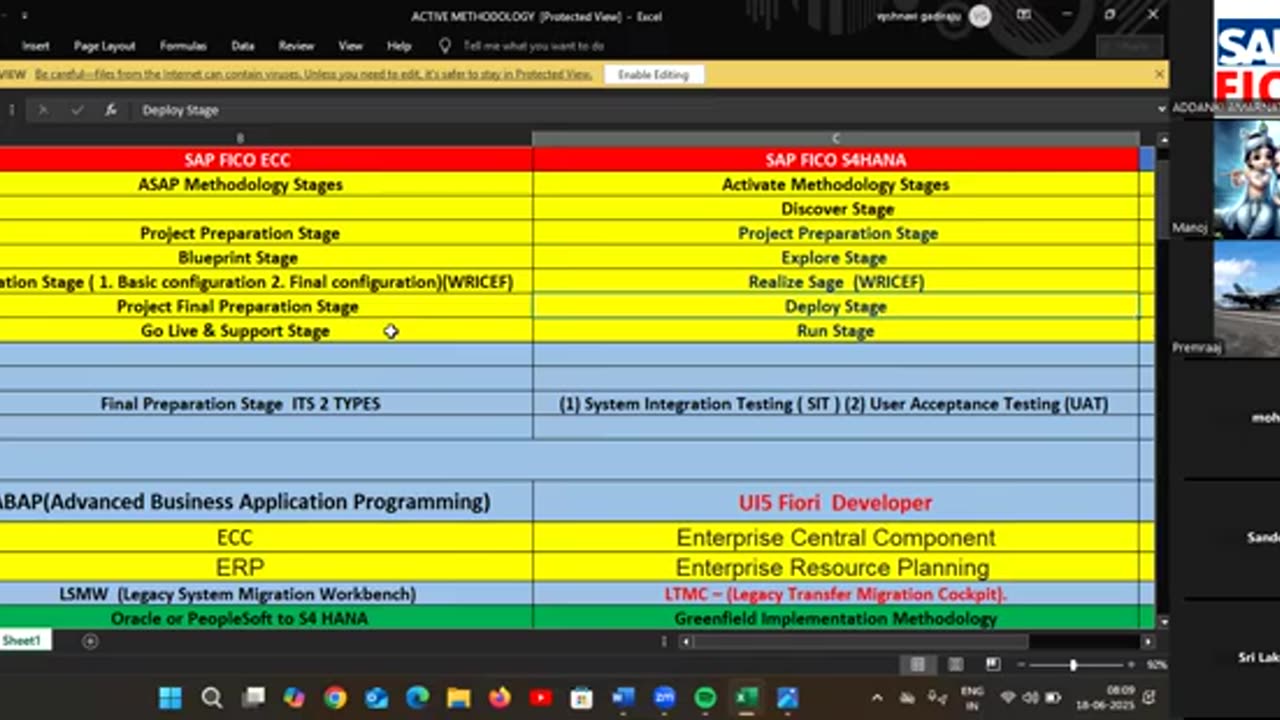Open File Explorer from the taskbar
Image resolution: width=1280 pixels, height=720 pixels.
point(458,697)
